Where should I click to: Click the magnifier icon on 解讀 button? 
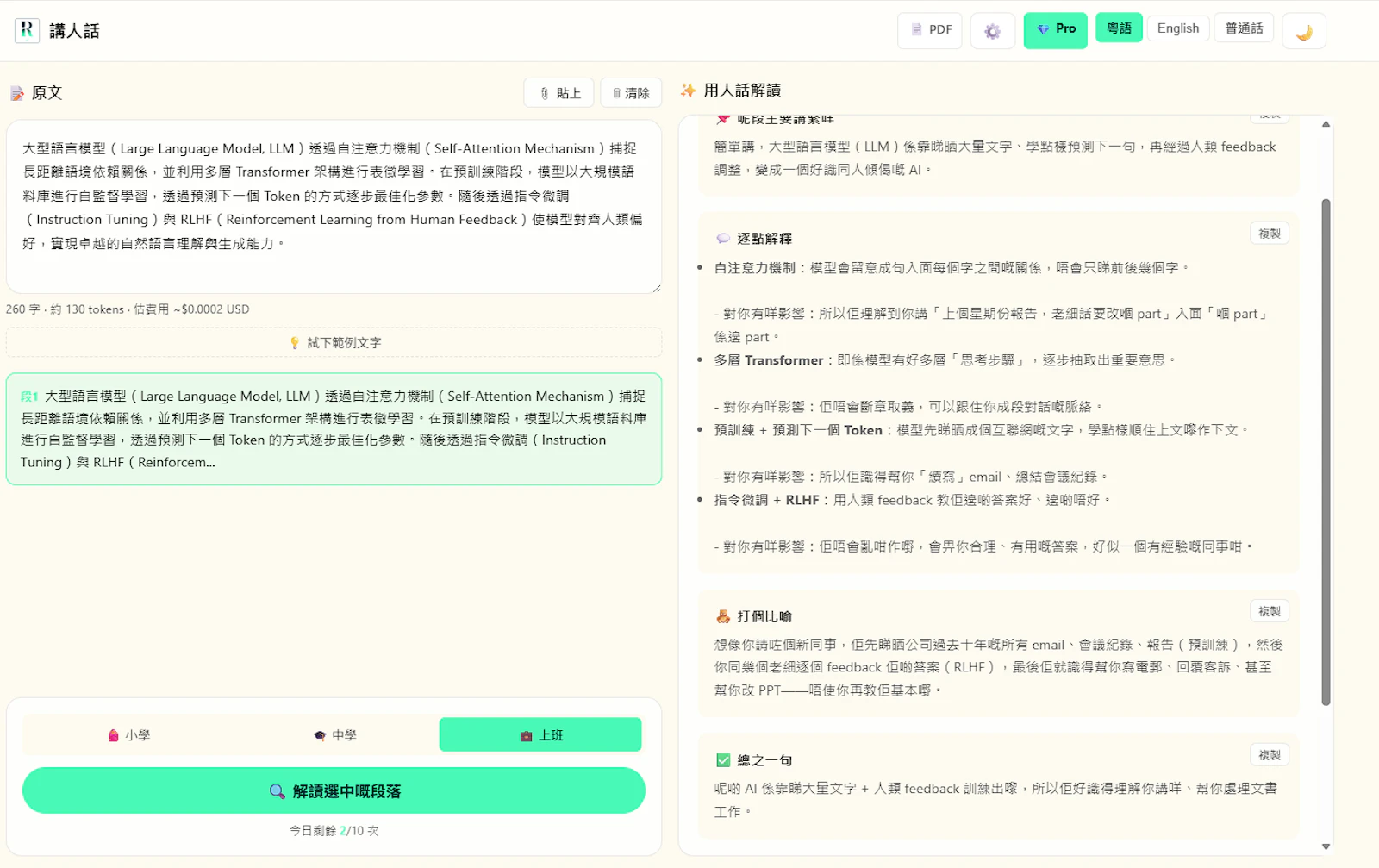click(277, 791)
